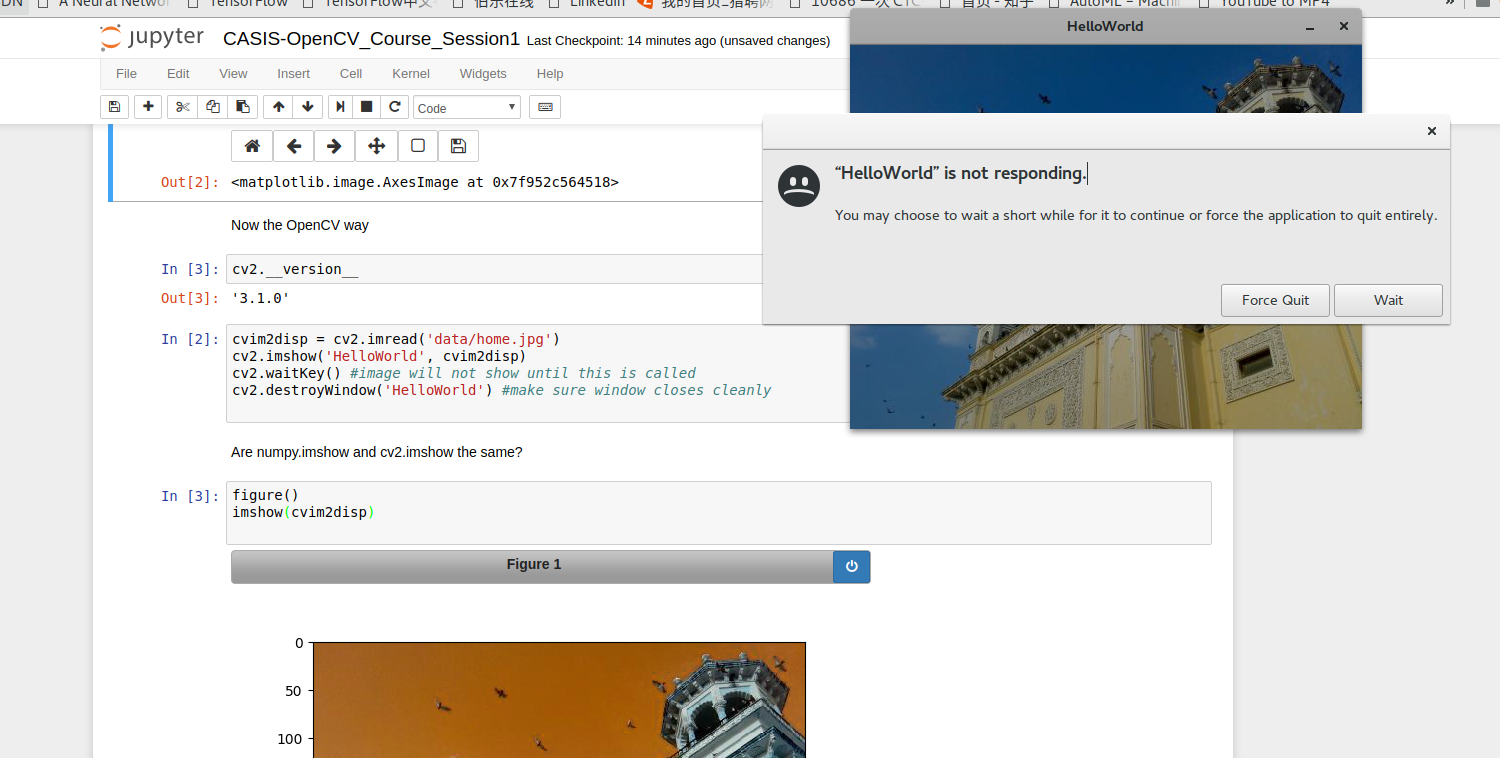
Task: Cut selected cell with the scissors icon
Action: [x=182, y=107]
